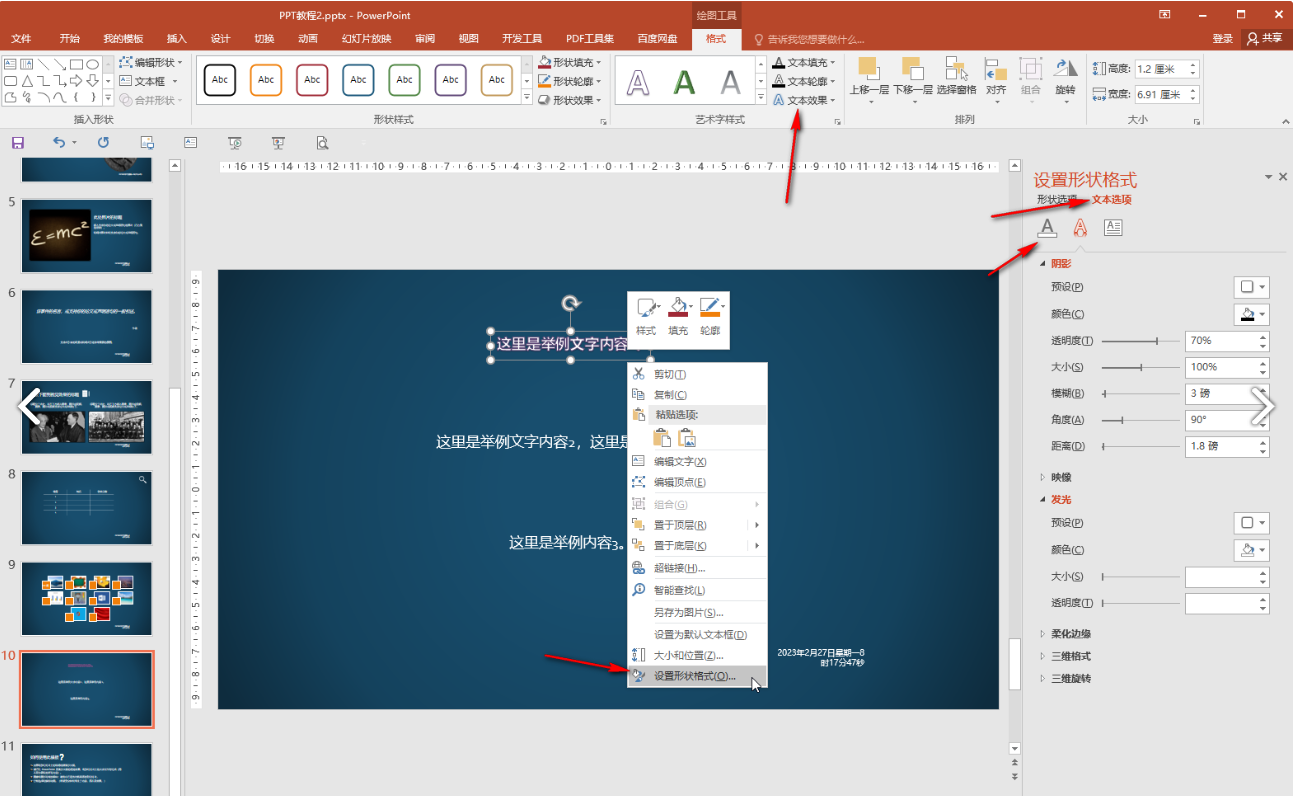The width and height of the screenshot is (1295, 796).
Task: Click the Undo arrow icon
Action: pyautogui.click(x=58, y=143)
